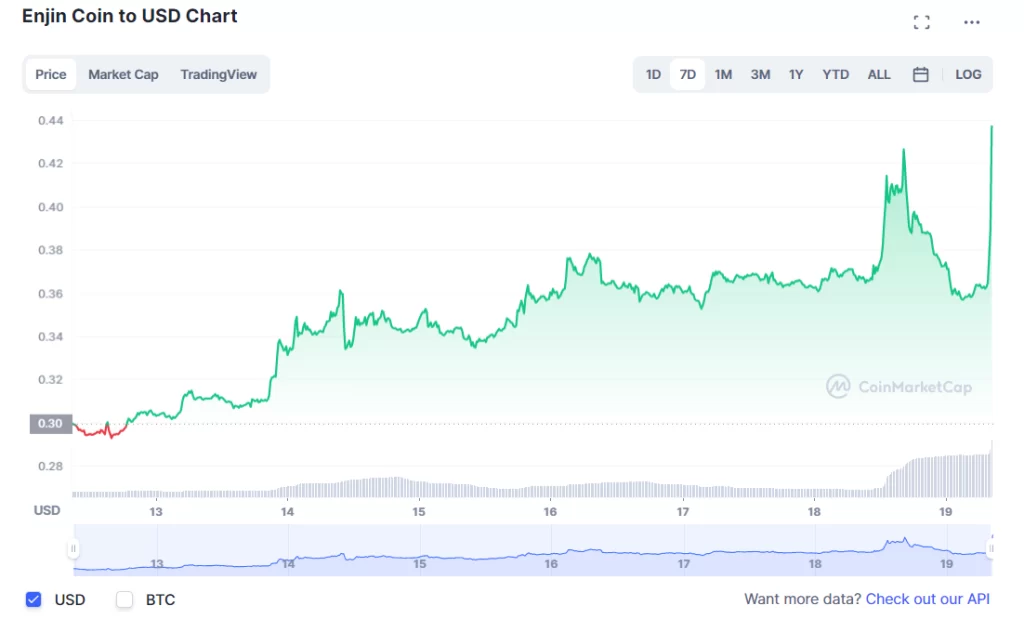Switch to the Price tab

pyautogui.click(x=51, y=74)
